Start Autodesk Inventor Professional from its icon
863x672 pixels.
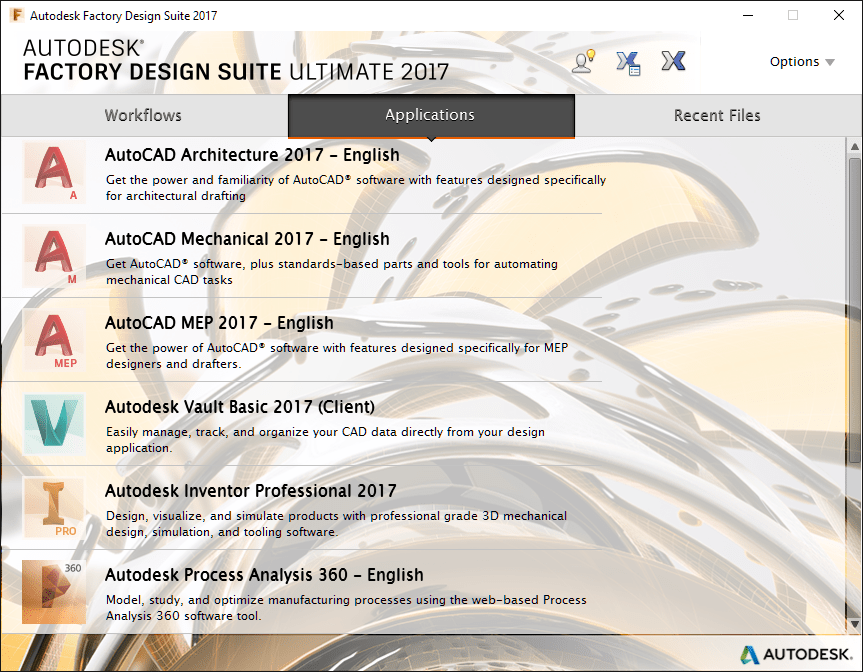click(x=52, y=508)
